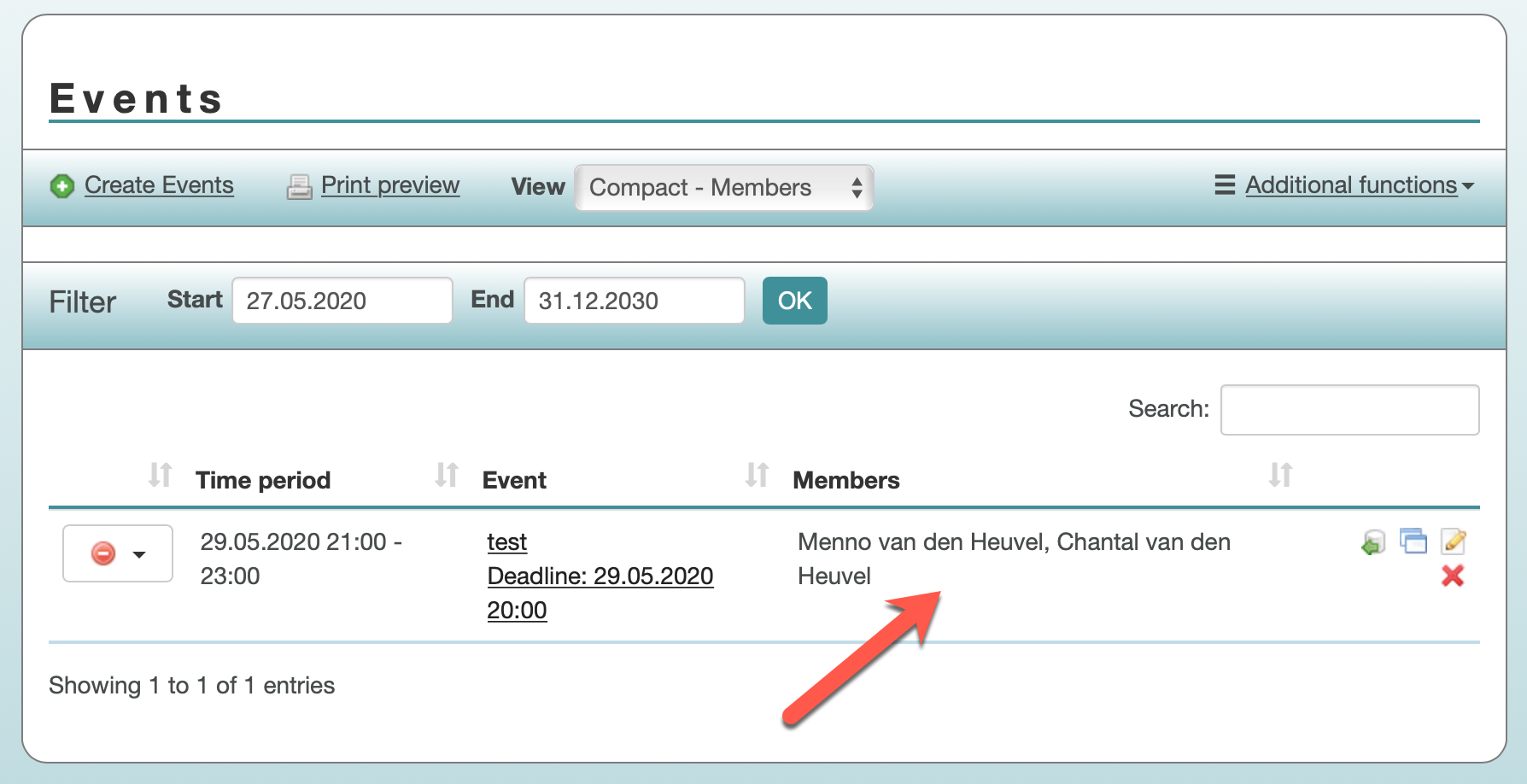Click the printer icon for print preview
1527x784 pixels.
pyautogui.click(x=299, y=186)
